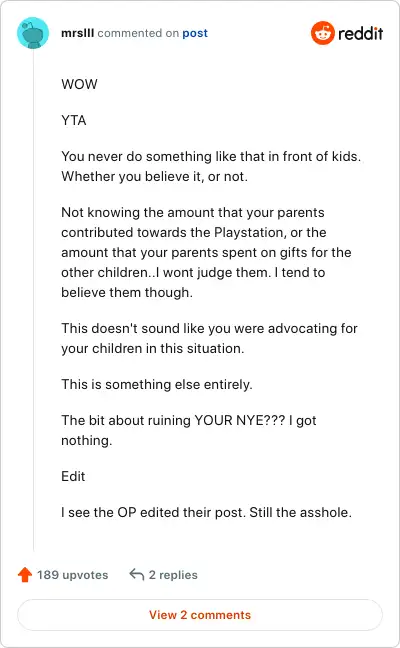
Task: Click the 189 upvotes count
Action: click(73, 575)
